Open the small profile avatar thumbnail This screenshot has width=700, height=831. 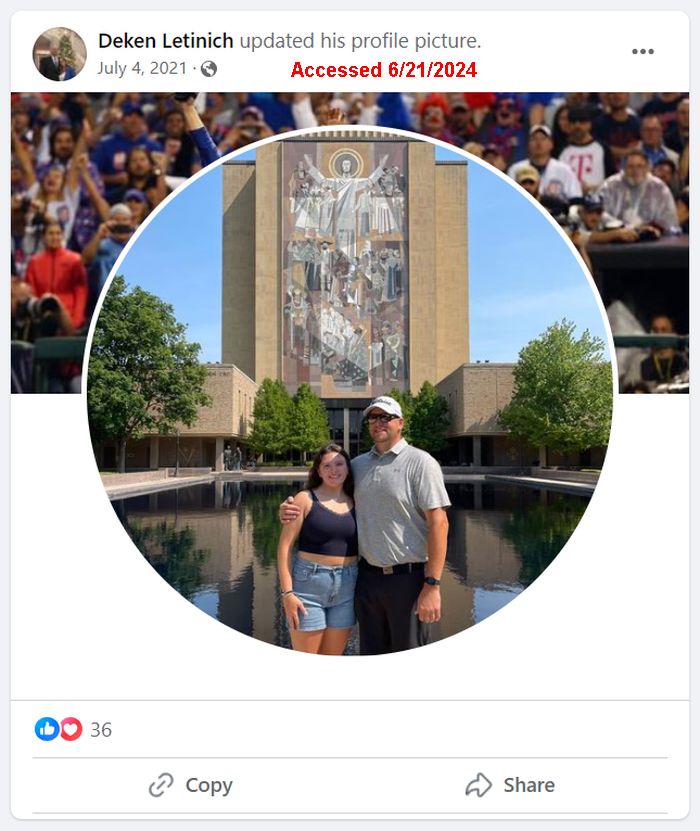[x=59, y=54]
